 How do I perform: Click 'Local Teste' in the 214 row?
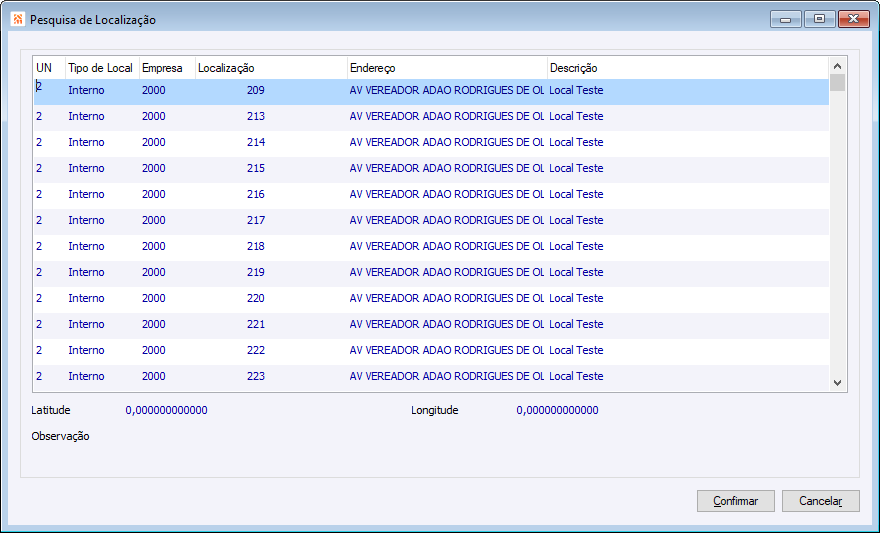point(576,142)
